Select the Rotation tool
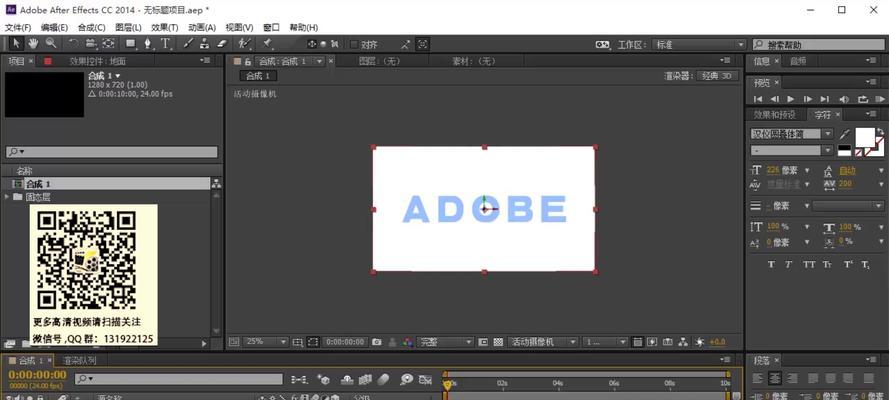Image resolution: width=889 pixels, height=400 pixels. [x=73, y=44]
